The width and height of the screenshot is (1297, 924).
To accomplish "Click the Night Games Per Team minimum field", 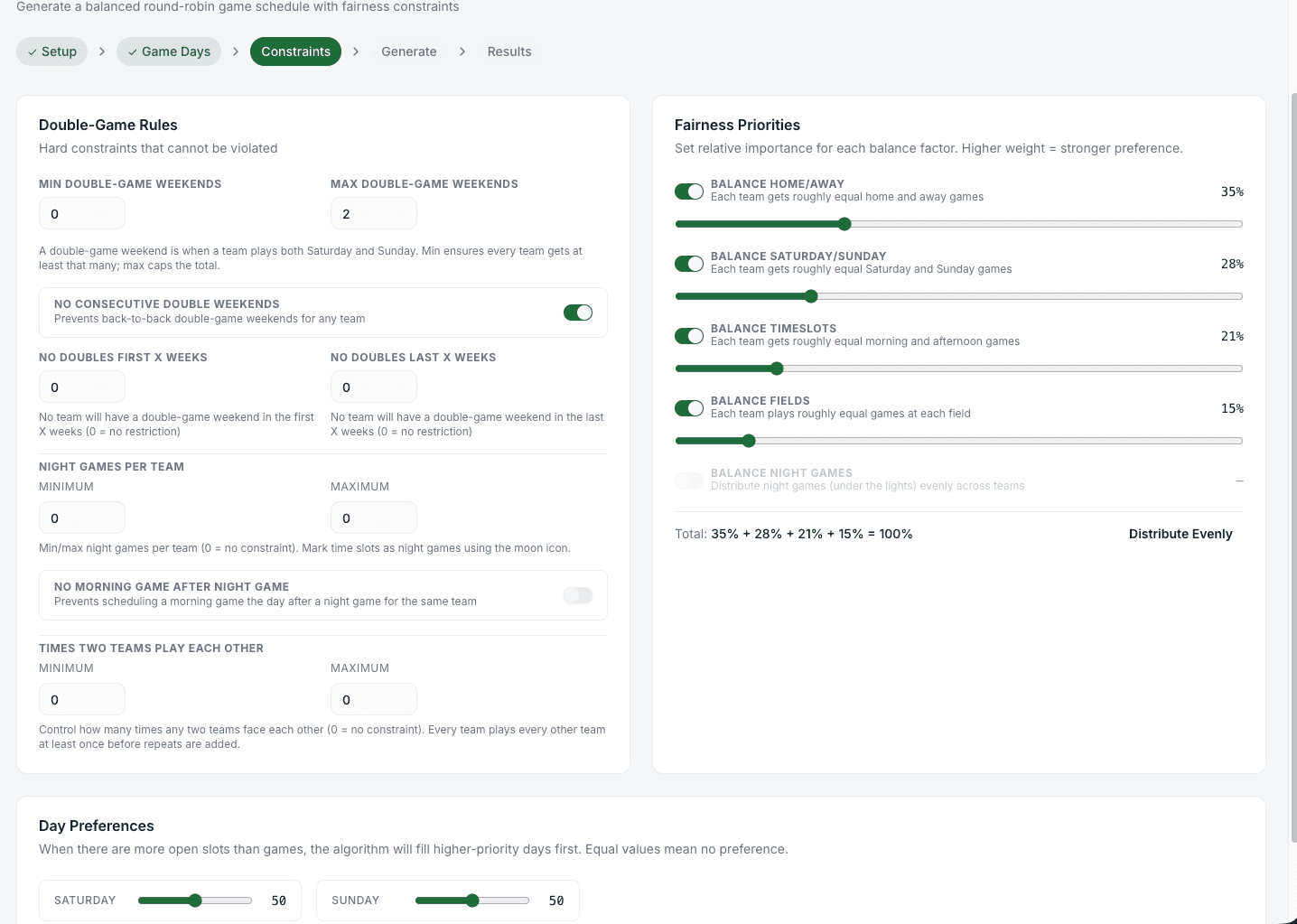I will (x=82, y=518).
